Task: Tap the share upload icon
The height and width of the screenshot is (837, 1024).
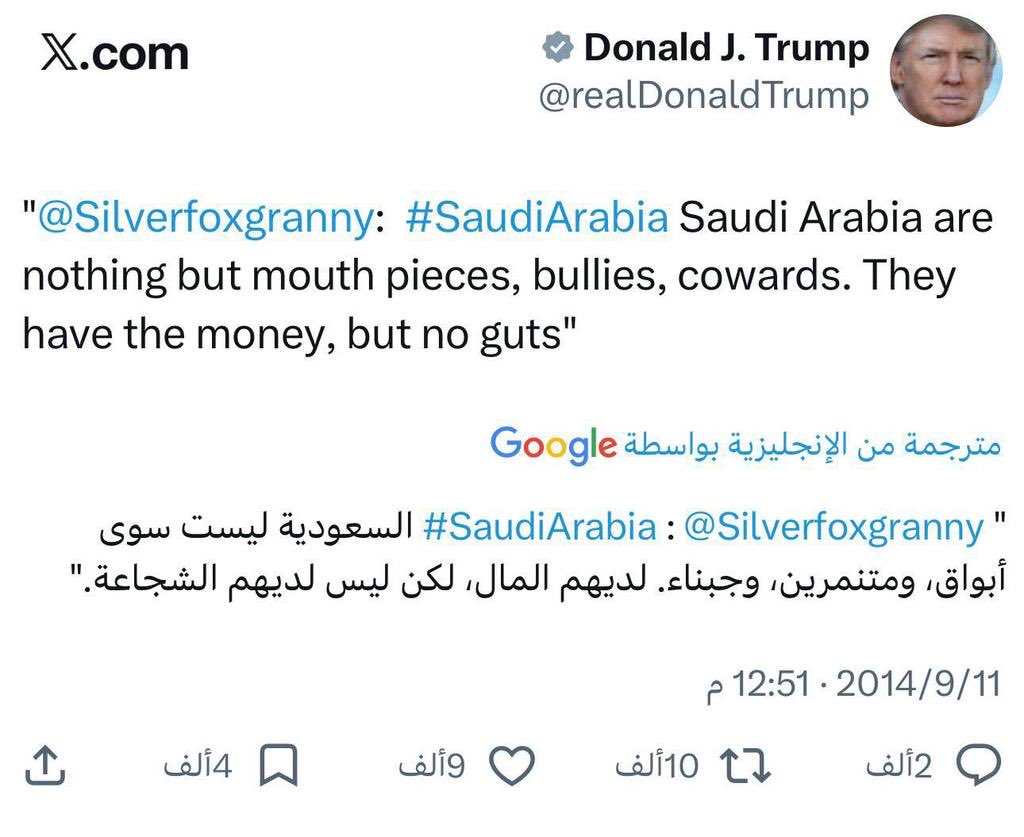Action: 45,765
